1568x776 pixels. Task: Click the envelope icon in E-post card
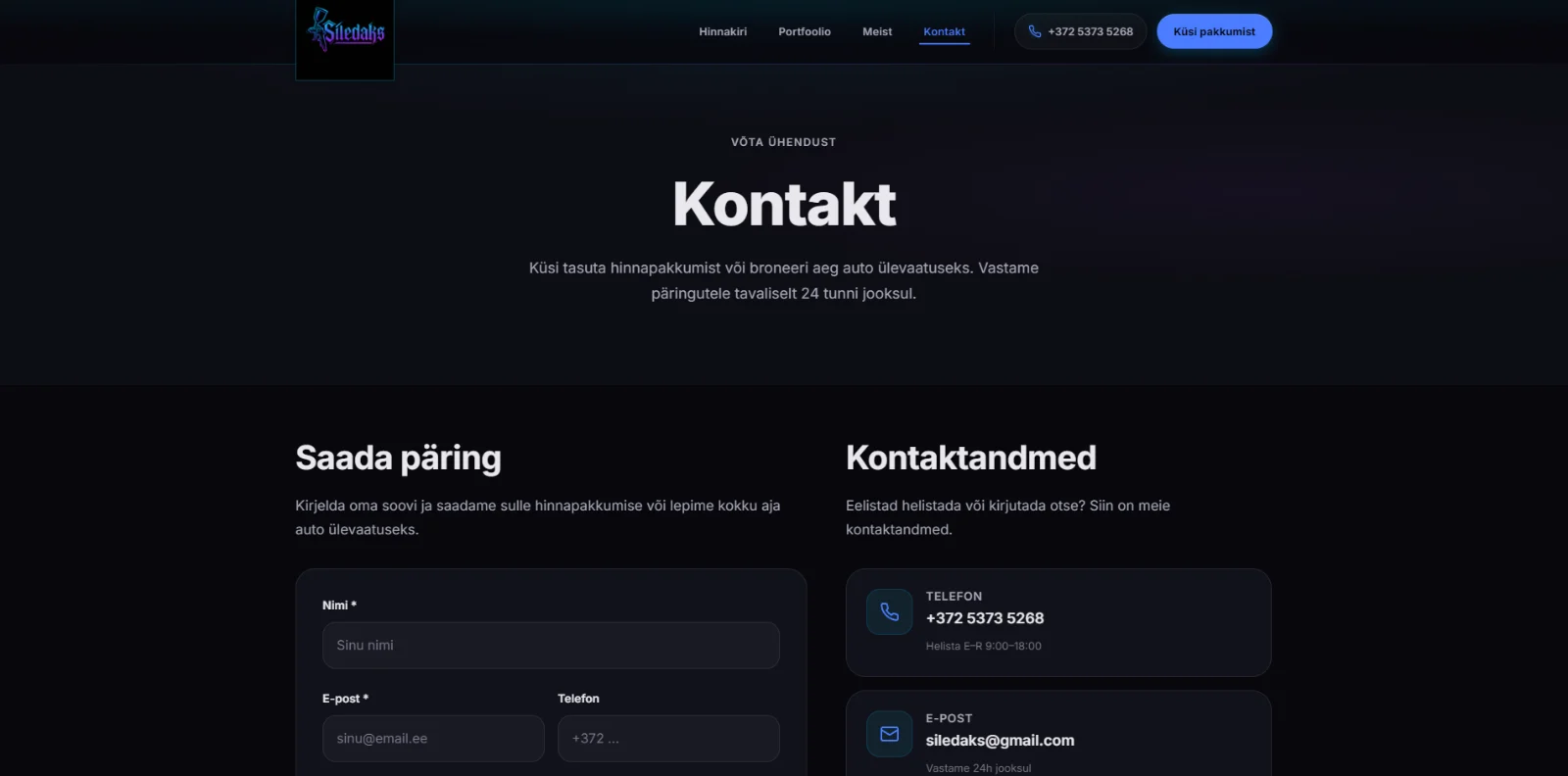pyautogui.click(x=889, y=734)
